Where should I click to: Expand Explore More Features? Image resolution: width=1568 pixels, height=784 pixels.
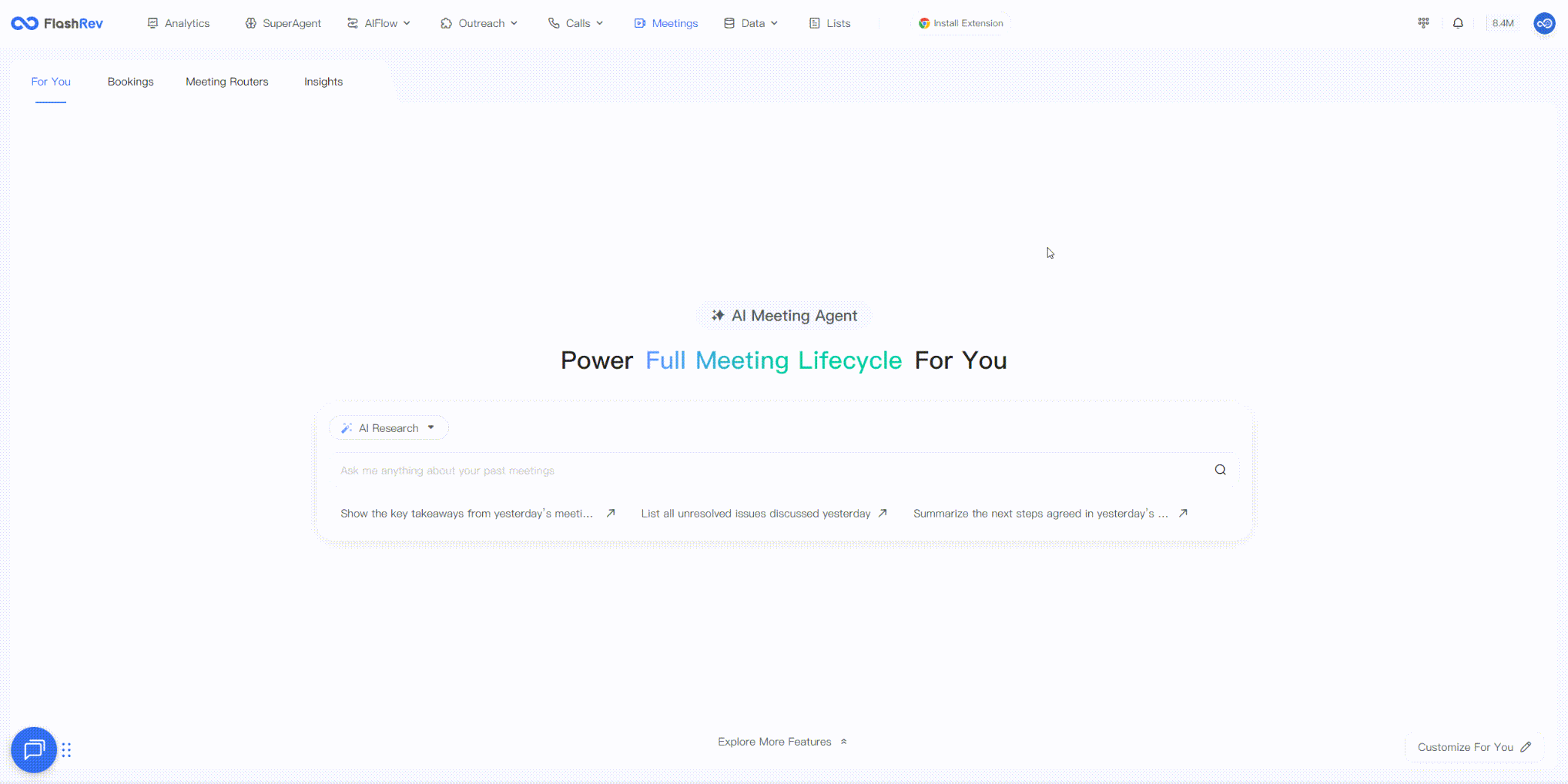point(782,742)
